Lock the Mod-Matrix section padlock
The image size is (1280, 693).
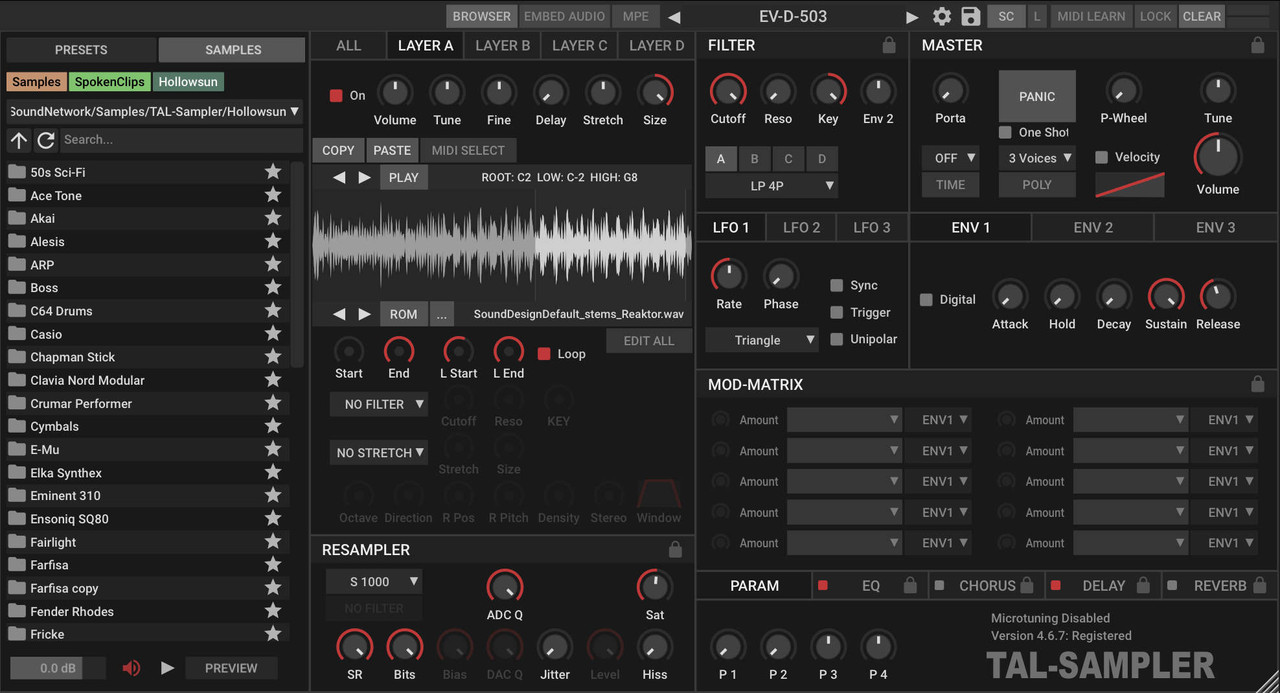pyautogui.click(x=1258, y=384)
